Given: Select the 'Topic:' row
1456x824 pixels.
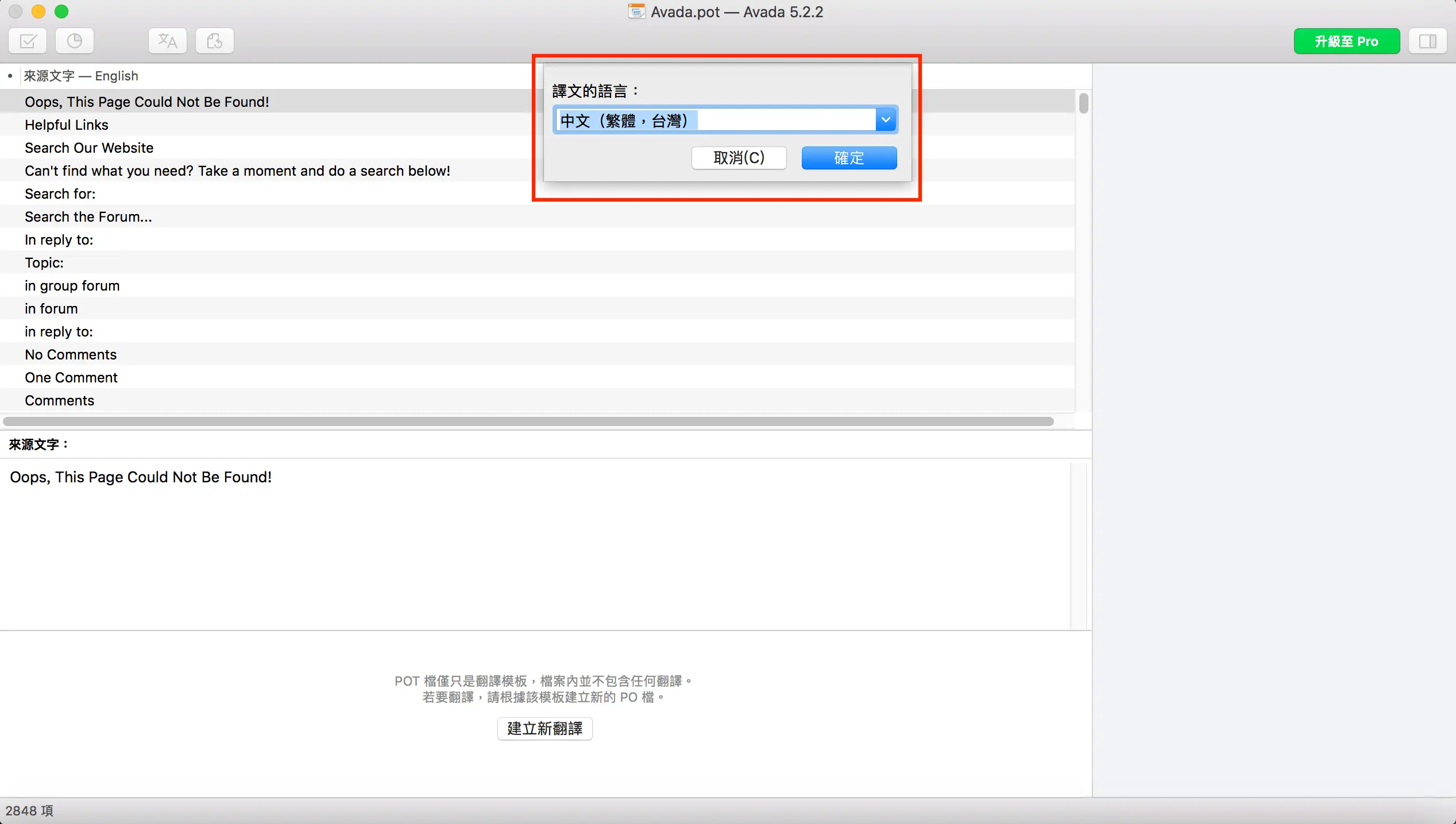Looking at the screenshot, I should 537,262.
